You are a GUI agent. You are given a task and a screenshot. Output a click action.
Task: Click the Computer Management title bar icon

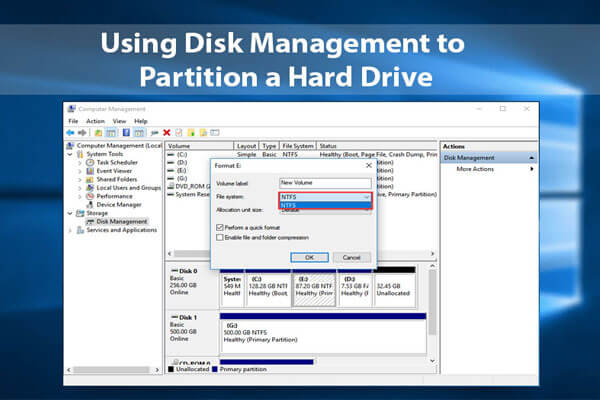pos(71,109)
